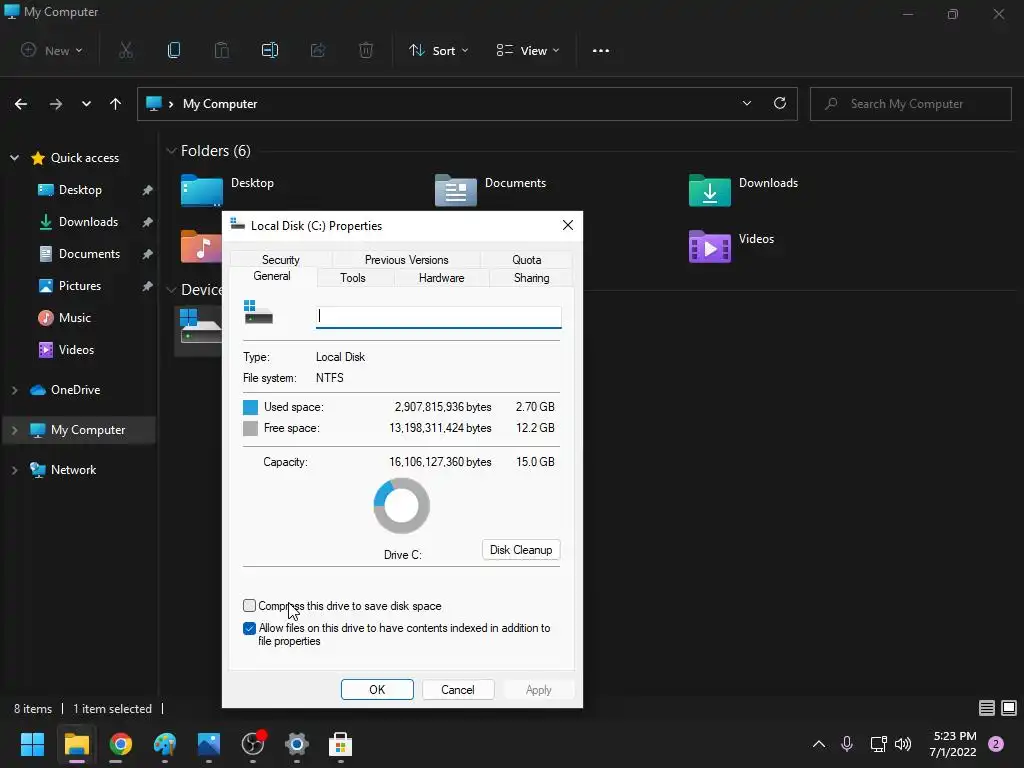1024x768 pixels.
Task: Click the Copy icon in toolbar
Action: pyautogui.click(x=174, y=50)
